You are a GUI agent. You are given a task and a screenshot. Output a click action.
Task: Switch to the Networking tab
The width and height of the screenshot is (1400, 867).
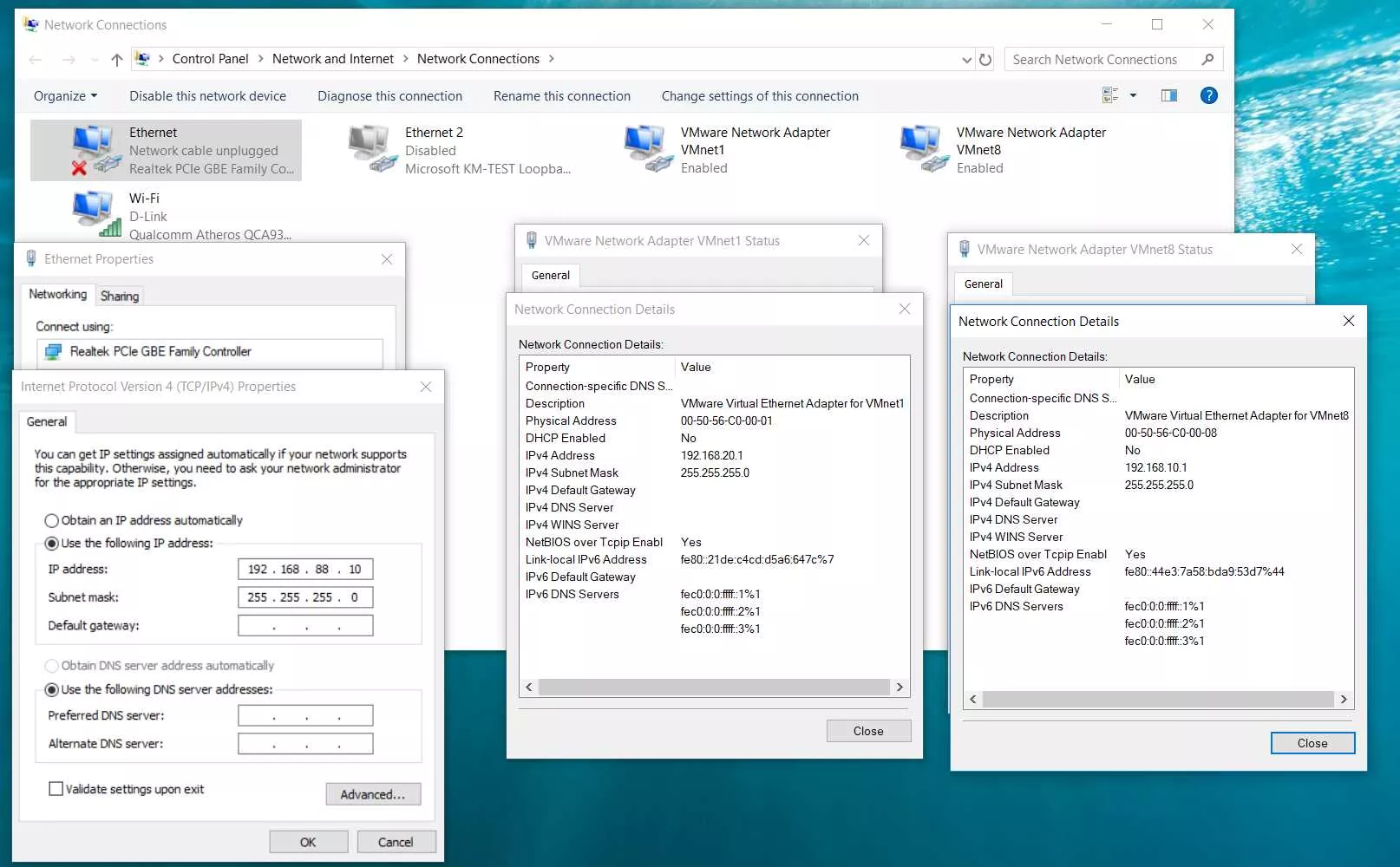(x=57, y=294)
